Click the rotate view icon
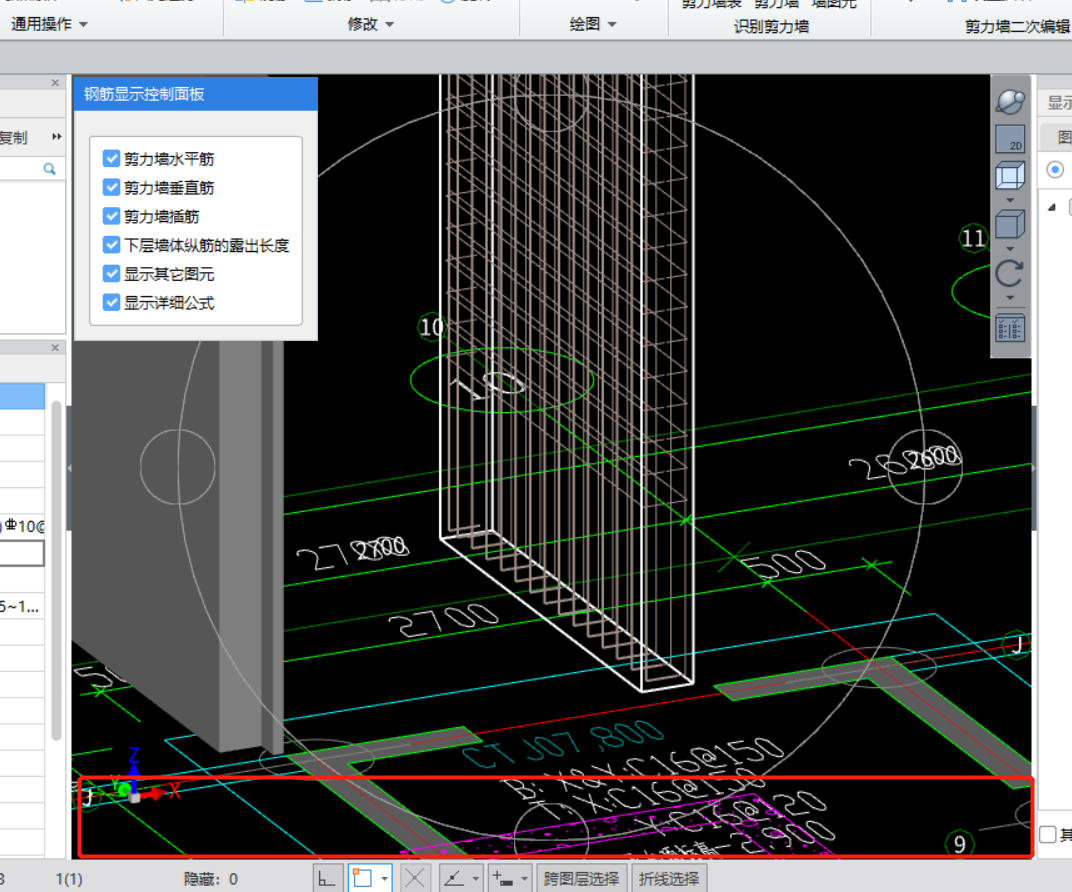1072x892 pixels. [1010, 273]
